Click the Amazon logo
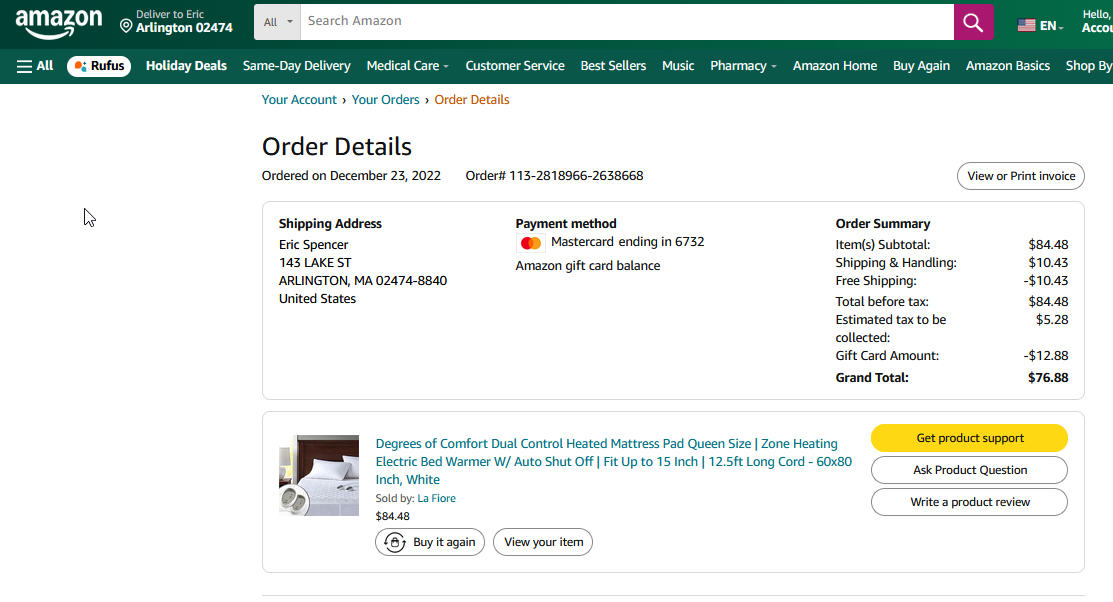Image resolution: width=1113 pixels, height=602 pixels. [59, 23]
